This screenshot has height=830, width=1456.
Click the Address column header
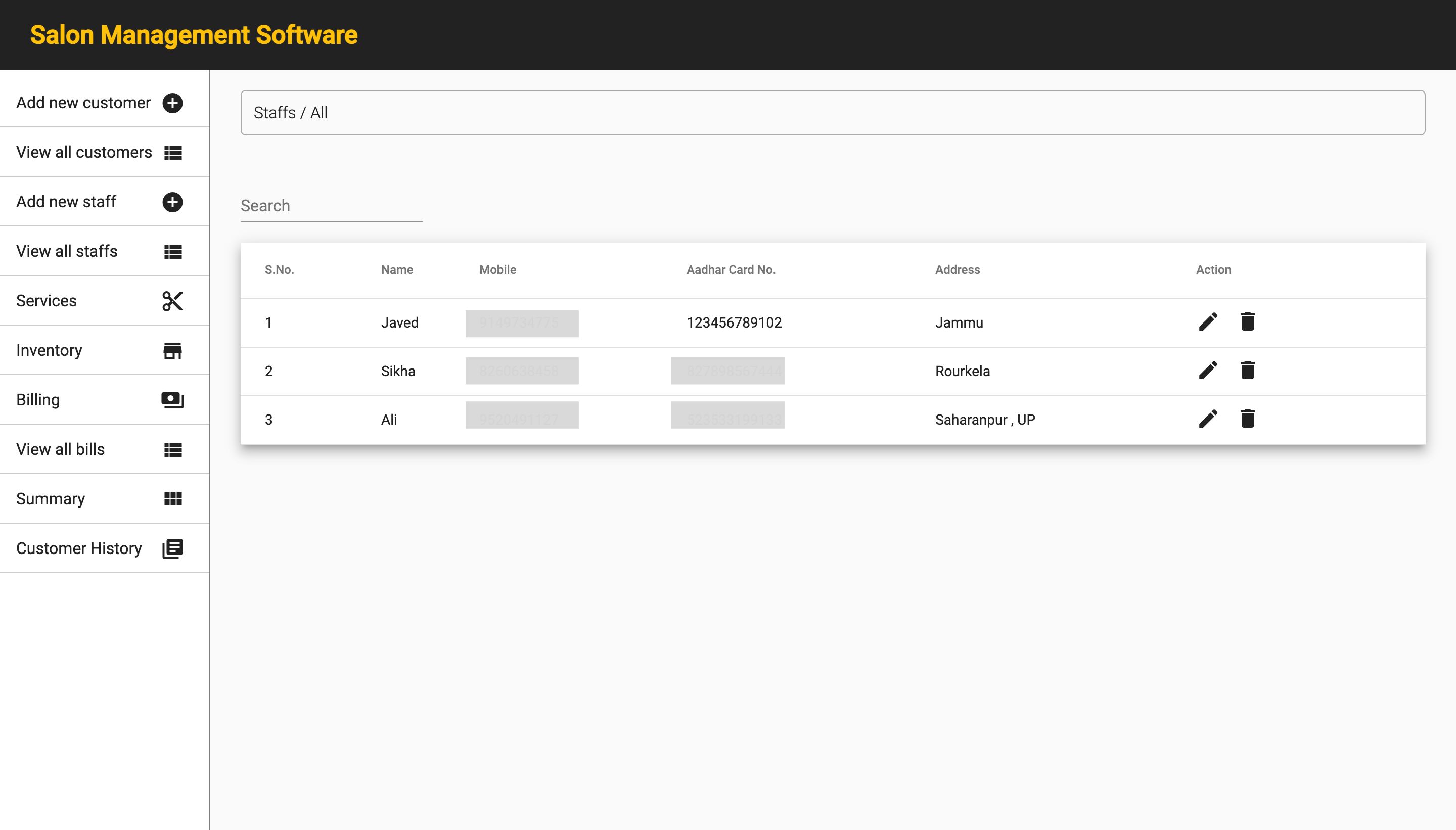[x=957, y=269]
